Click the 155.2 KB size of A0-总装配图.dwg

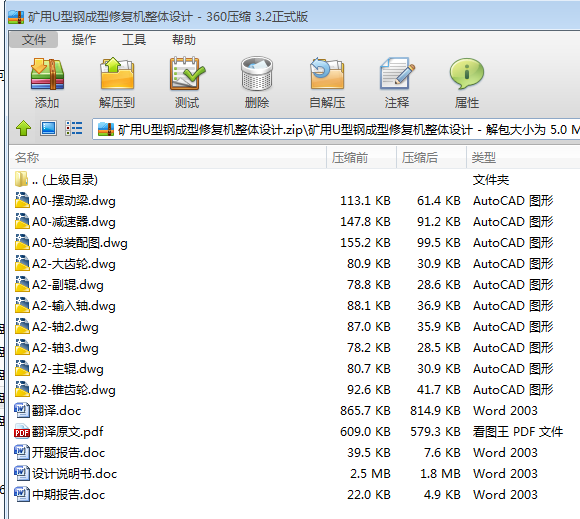(365, 243)
